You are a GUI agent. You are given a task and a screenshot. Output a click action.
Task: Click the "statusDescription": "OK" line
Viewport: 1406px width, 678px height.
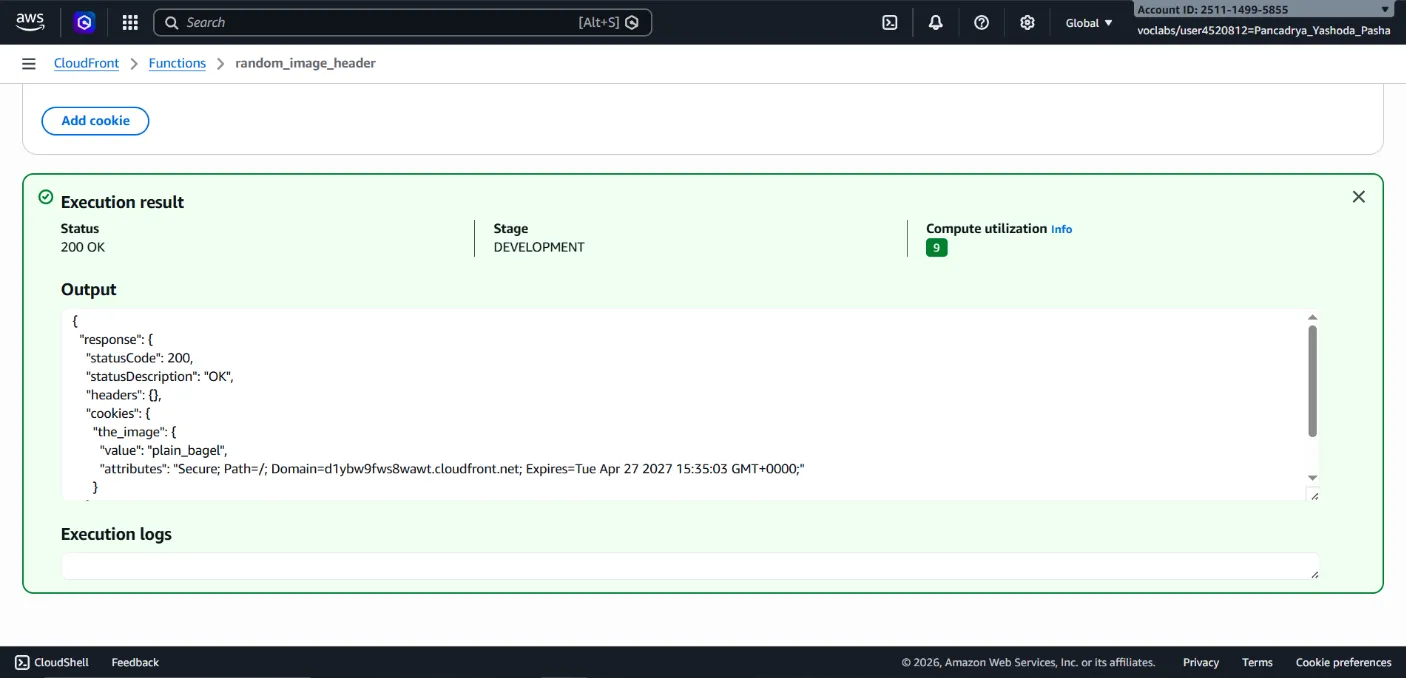[159, 376]
